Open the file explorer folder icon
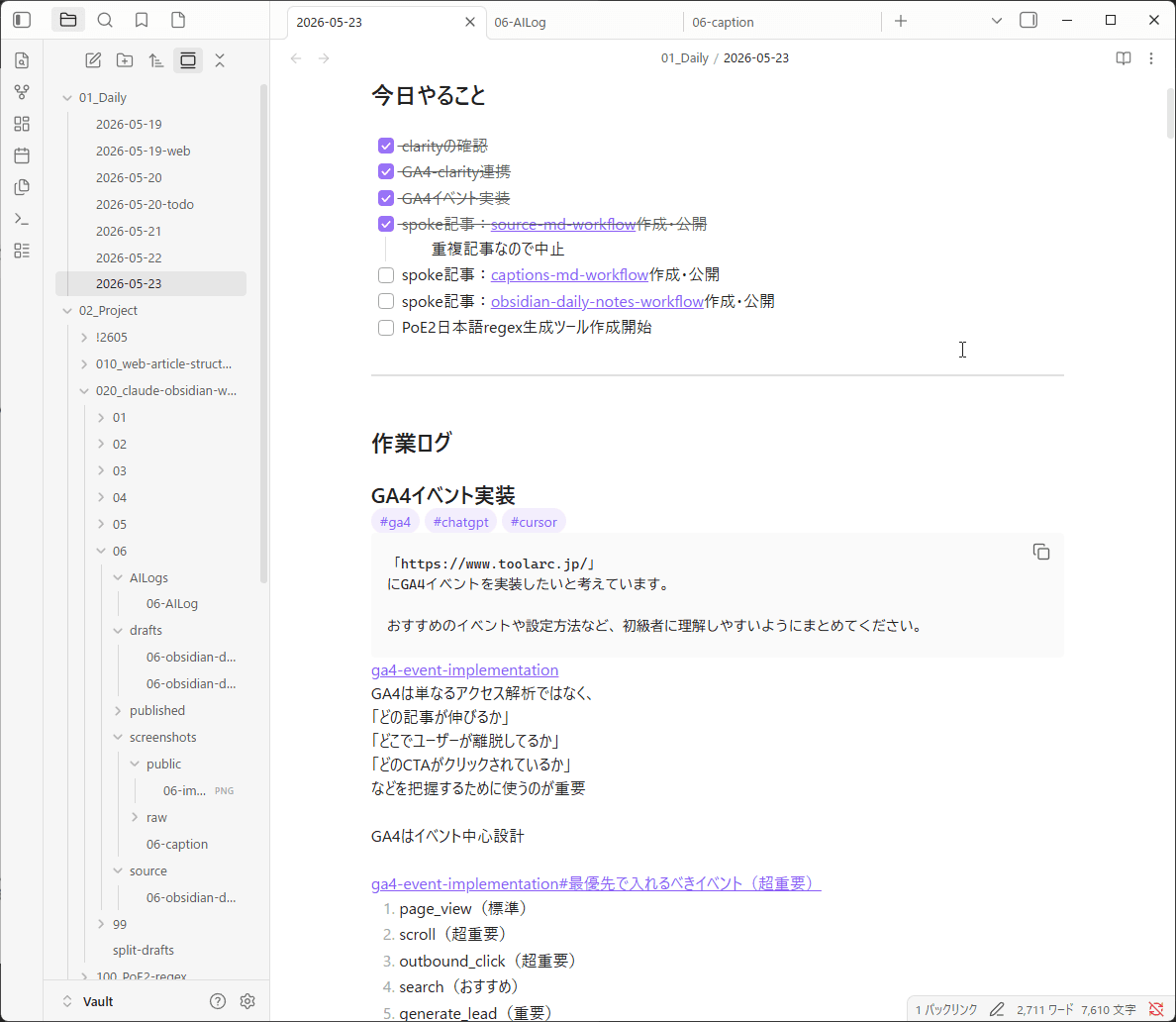Screen dimensions: 1176x1022 (x=68, y=20)
